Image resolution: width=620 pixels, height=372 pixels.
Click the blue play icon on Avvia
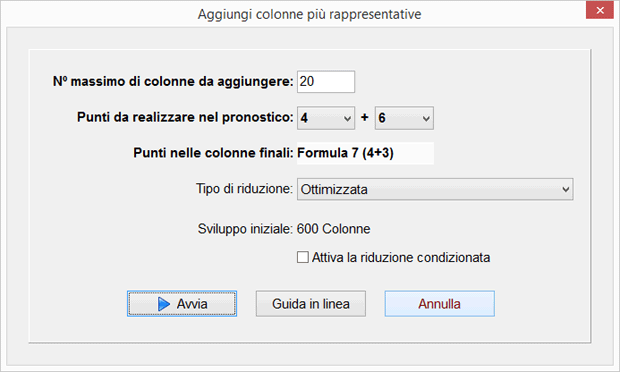pos(164,304)
